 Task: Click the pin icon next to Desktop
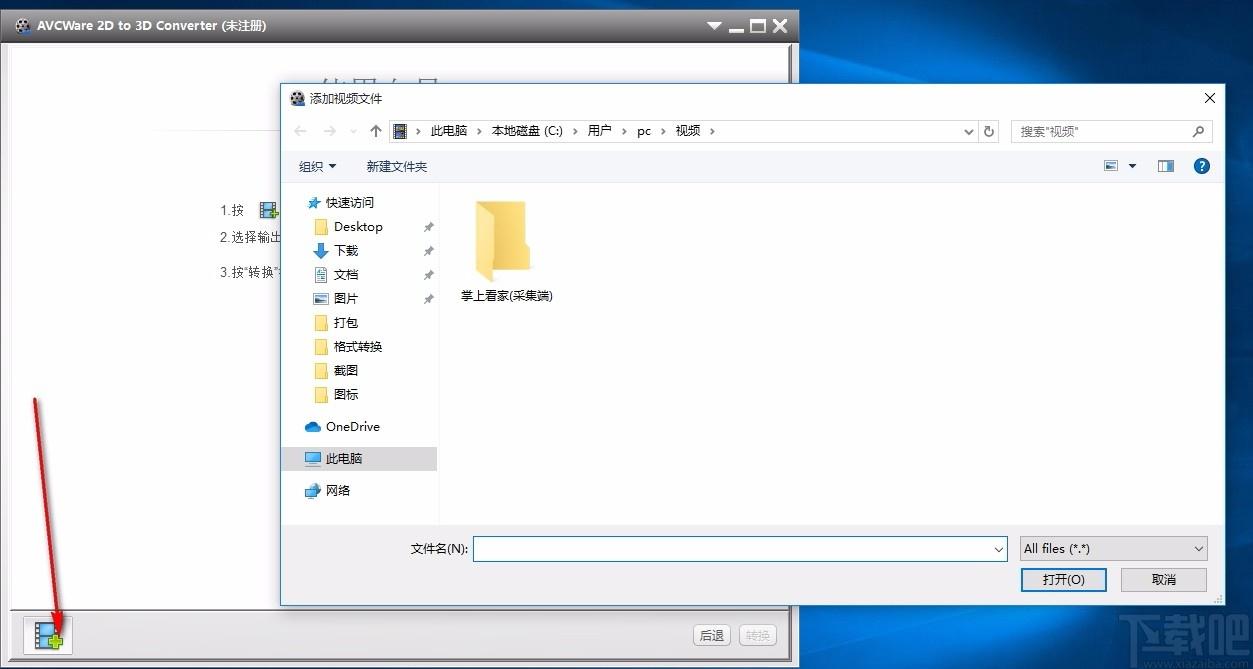coord(429,227)
